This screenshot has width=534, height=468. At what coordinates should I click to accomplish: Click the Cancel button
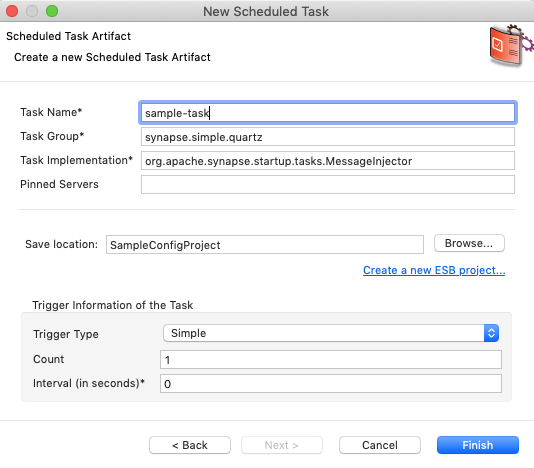(380, 445)
